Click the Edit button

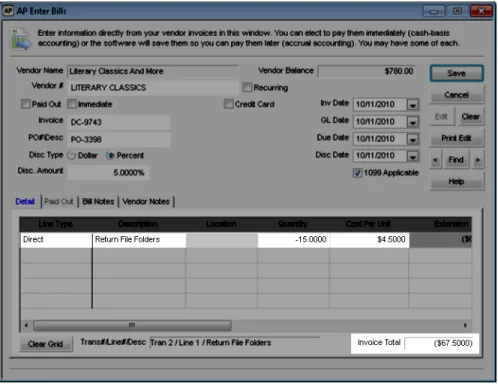click(441, 117)
